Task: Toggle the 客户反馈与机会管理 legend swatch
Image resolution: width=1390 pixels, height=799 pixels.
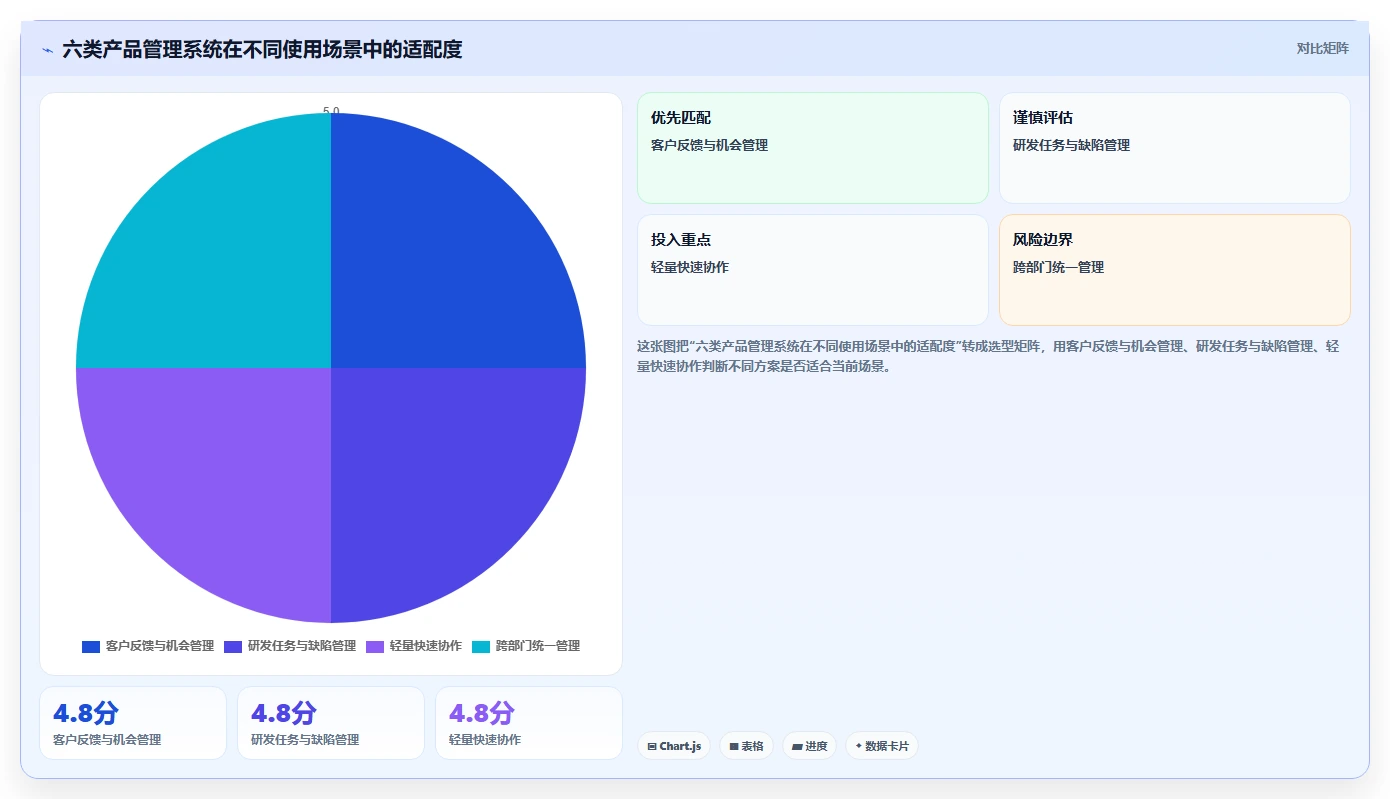Action: [91, 646]
